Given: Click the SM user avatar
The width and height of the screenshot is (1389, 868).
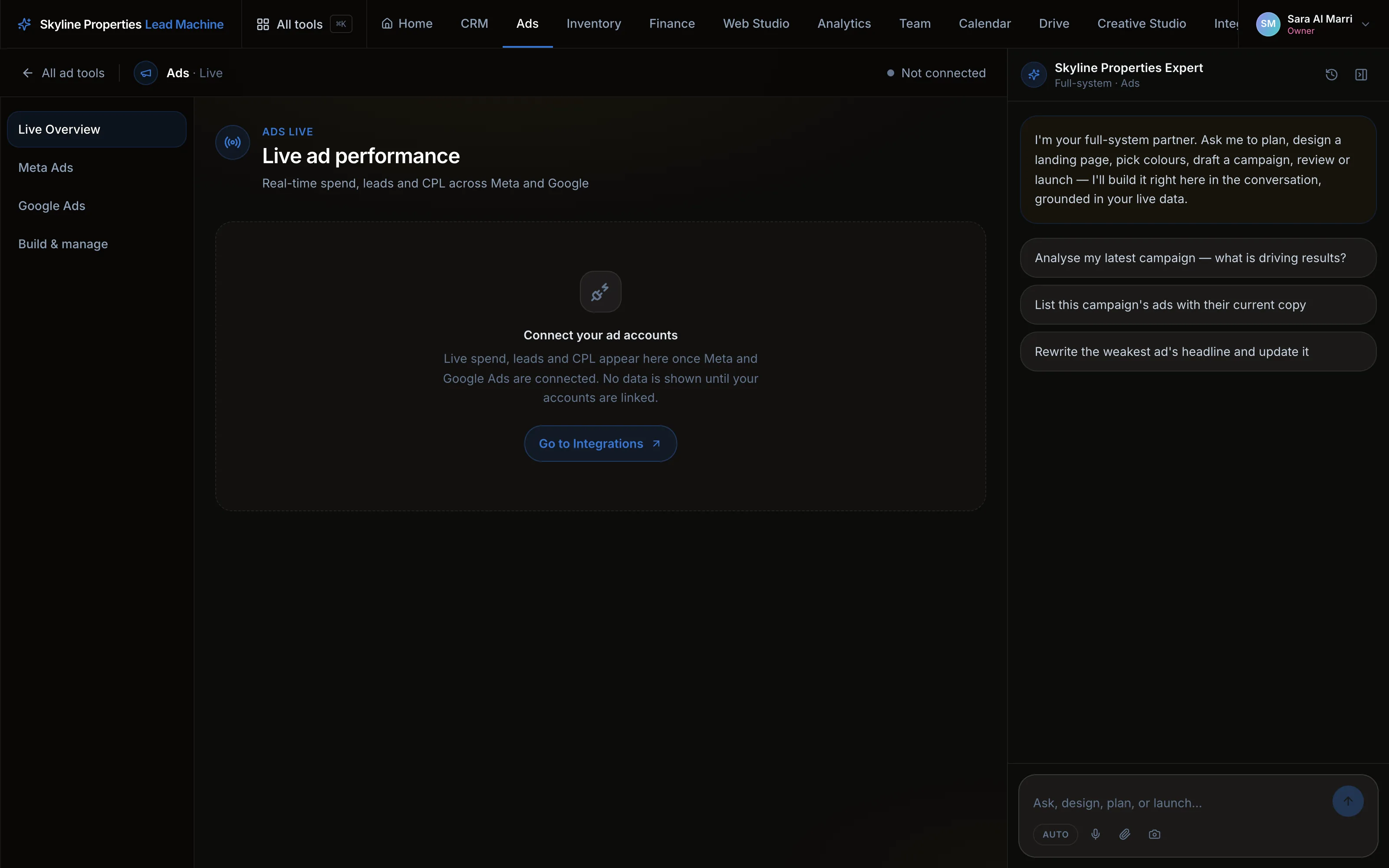Looking at the screenshot, I should click(1268, 24).
